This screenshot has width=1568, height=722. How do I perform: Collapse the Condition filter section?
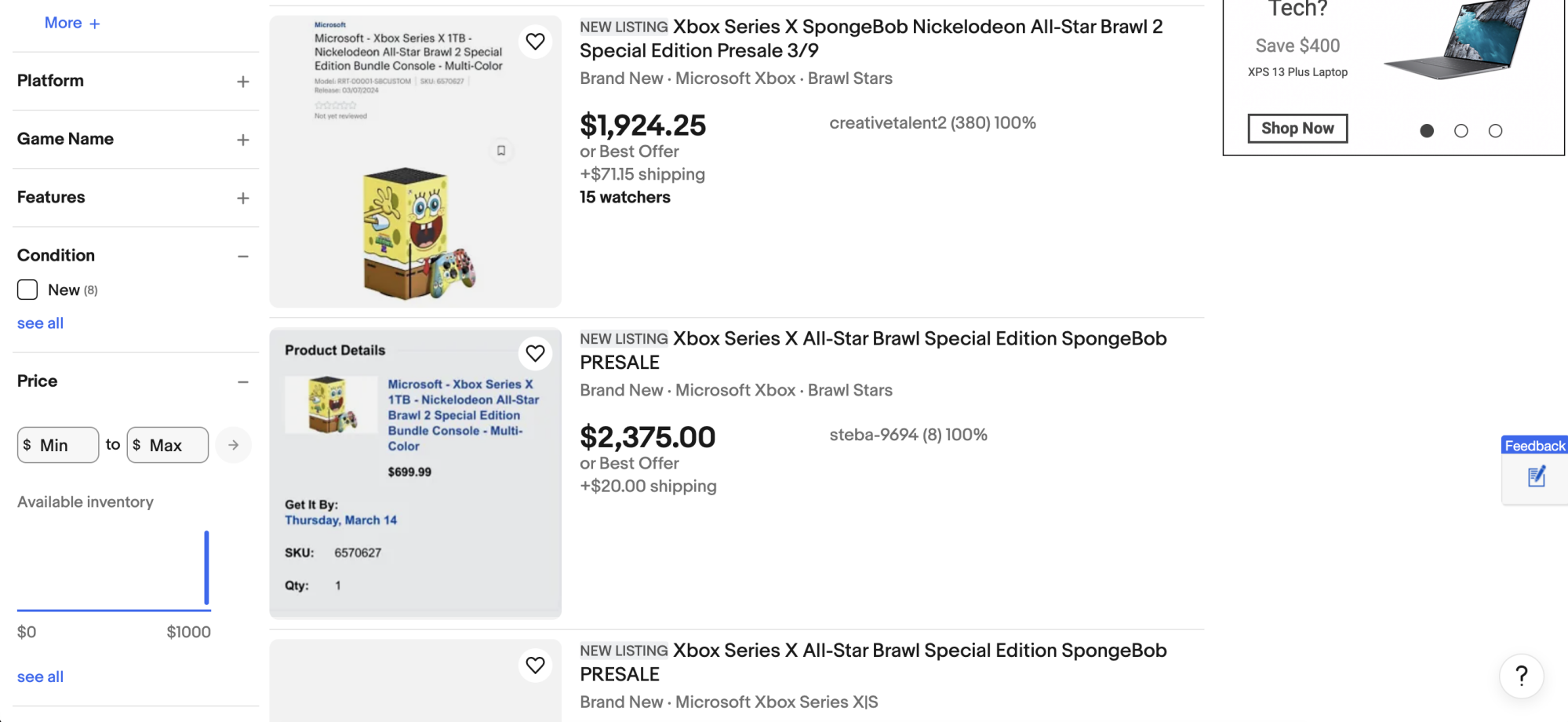242,255
